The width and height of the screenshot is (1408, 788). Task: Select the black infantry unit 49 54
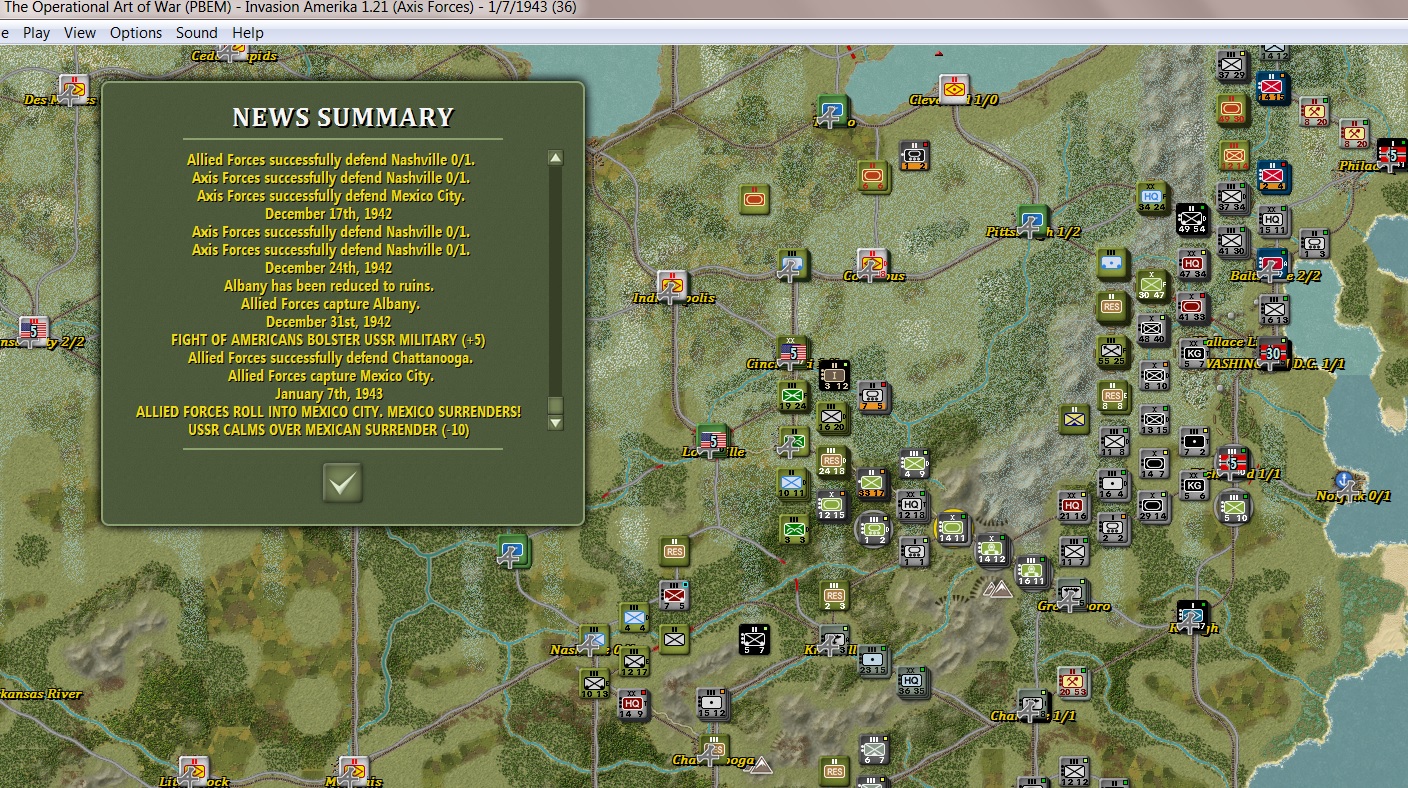(1192, 219)
